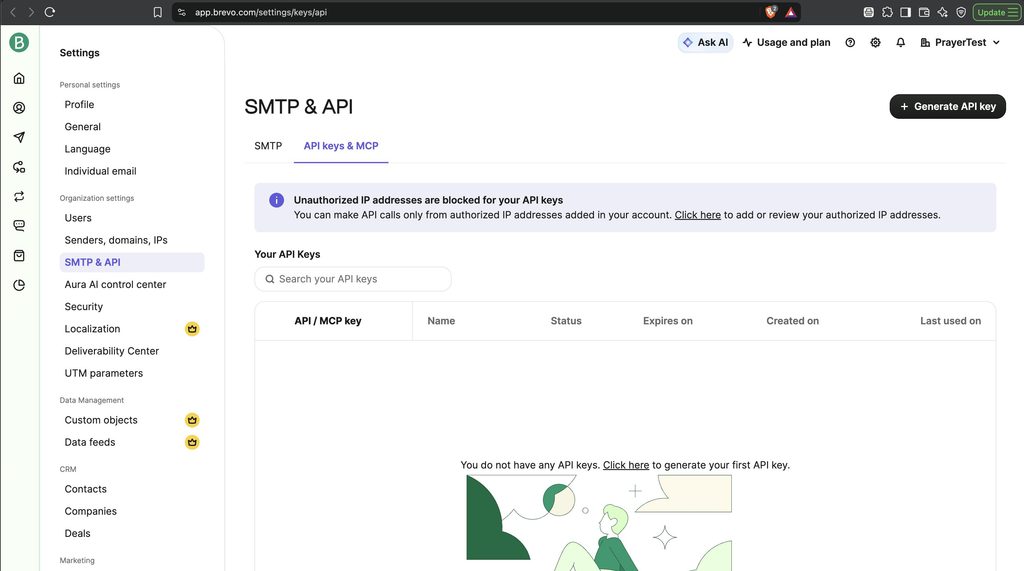Image resolution: width=1024 pixels, height=571 pixels.
Task: Open the Brave Wallet icon
Action: pyautogui.click(x=924, y=12)
